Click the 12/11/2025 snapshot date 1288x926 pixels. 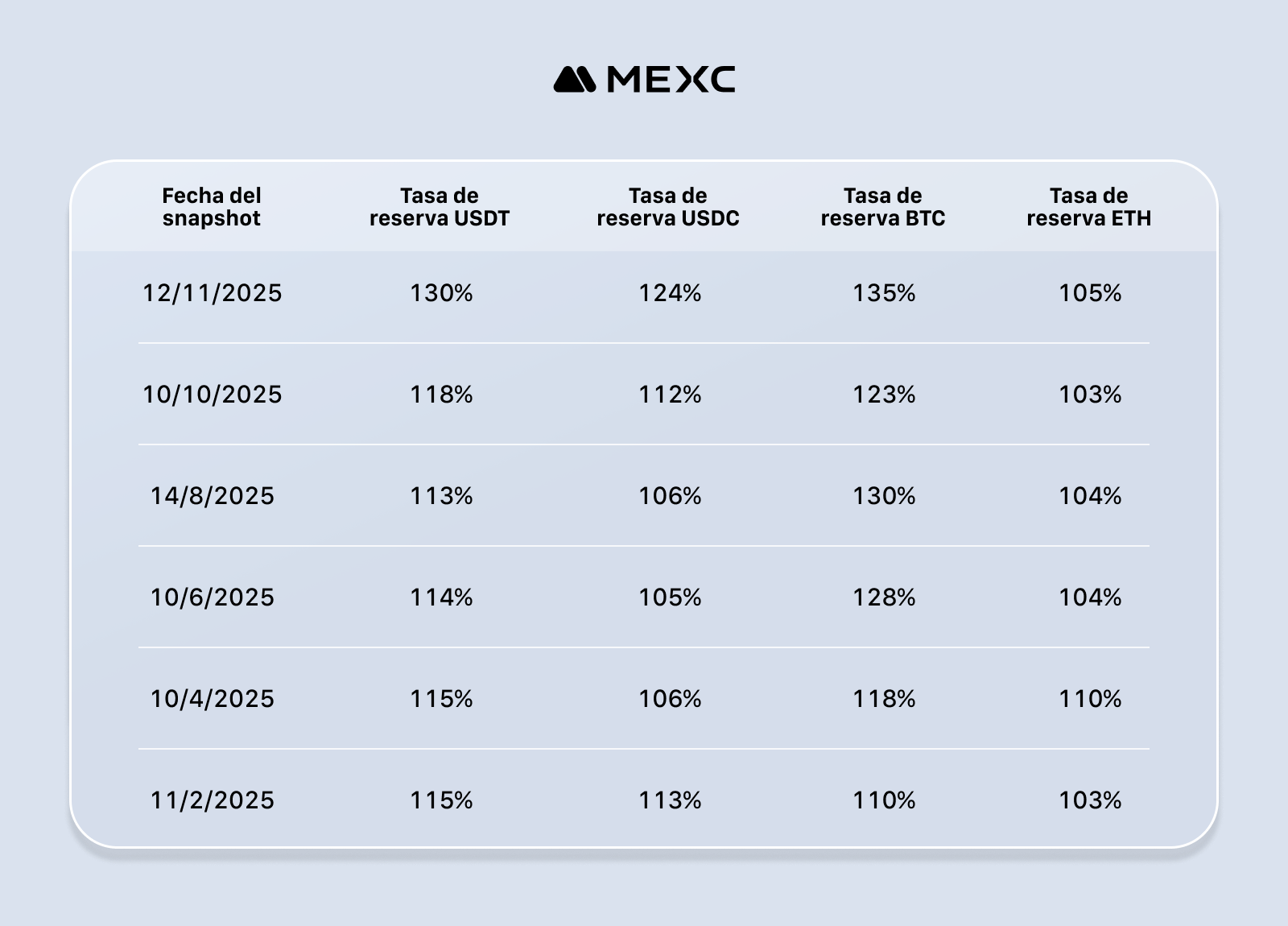[213, 293]
